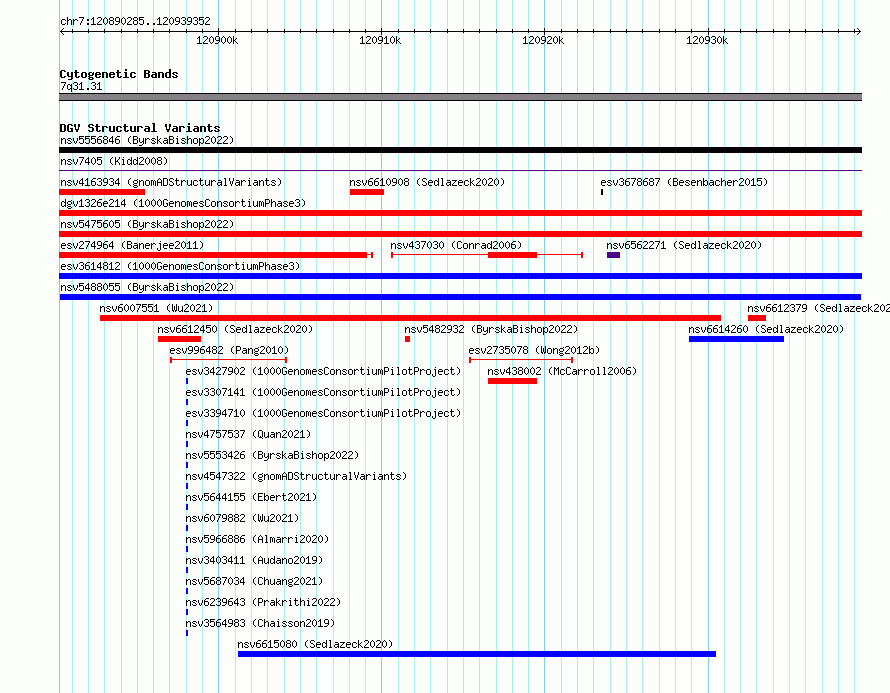Open the nsv7405 (Kidd2008) variant label

(114, 161)
